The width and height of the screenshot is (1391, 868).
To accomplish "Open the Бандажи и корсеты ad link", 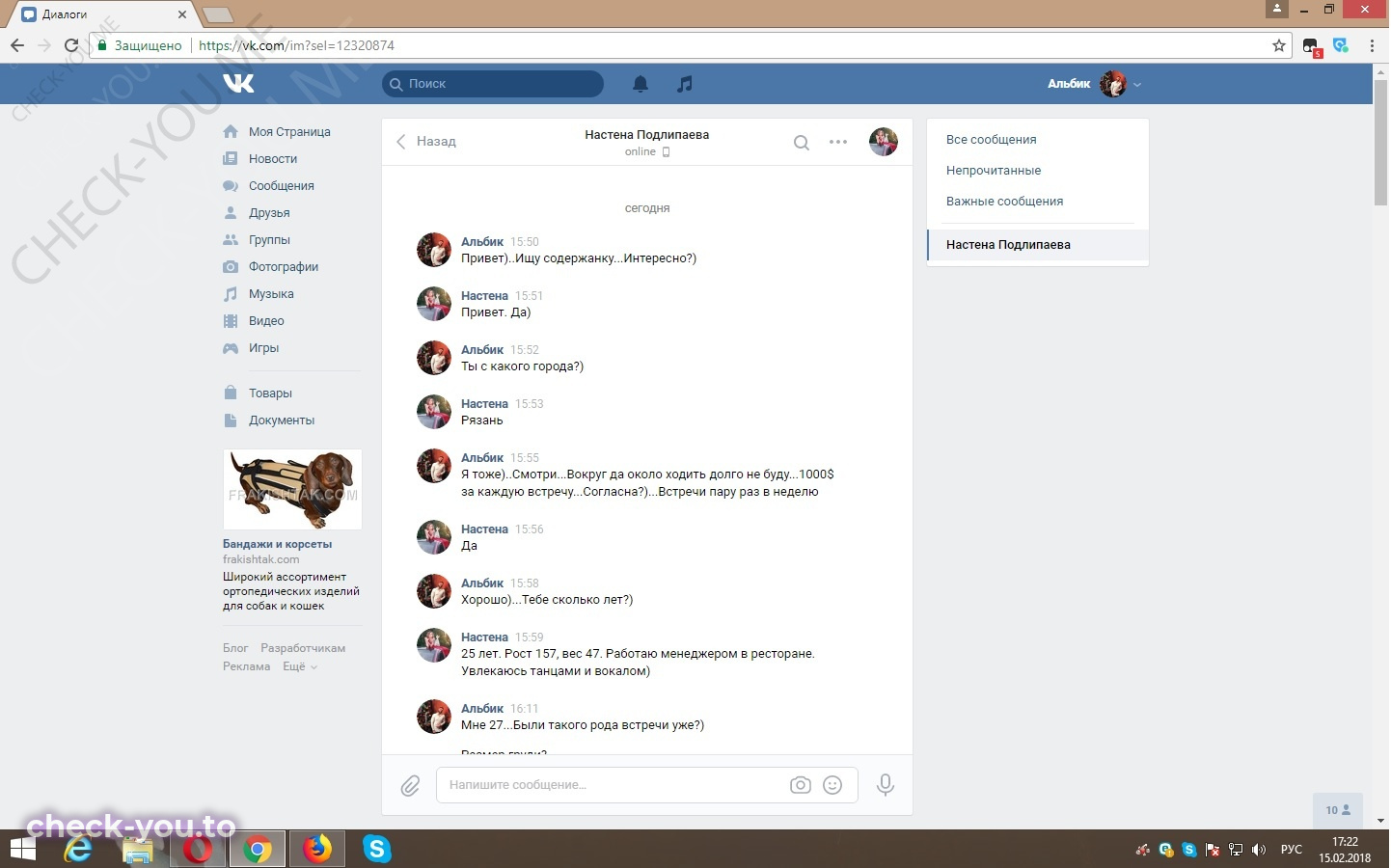I will click(277, 544).
